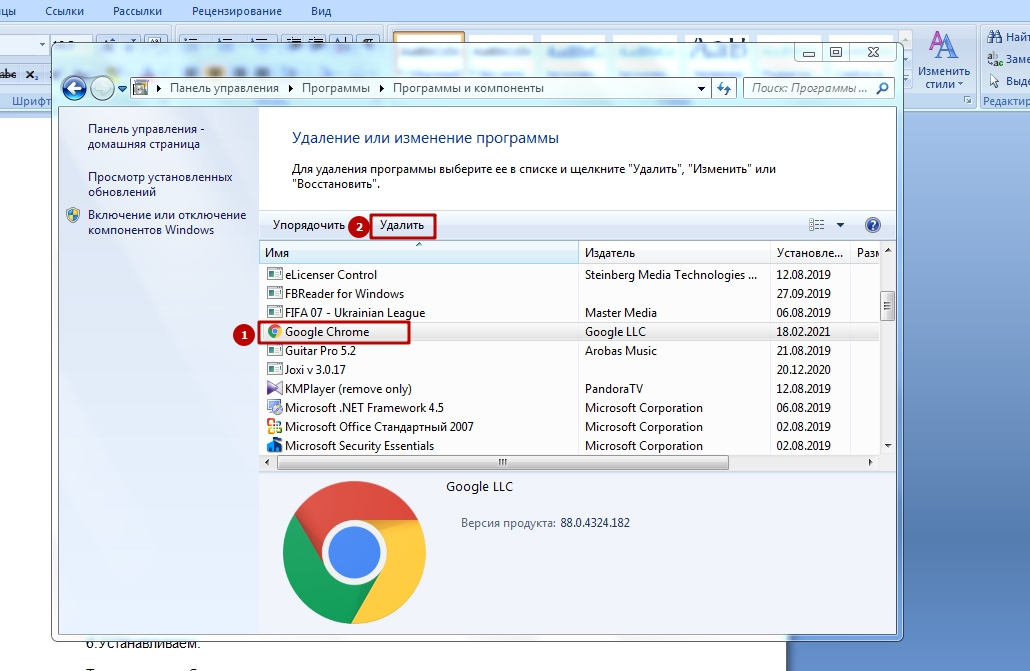Select the Microsoft Security Essentials icon
The width and height of the screenshot is (1030, 671).
274,446
